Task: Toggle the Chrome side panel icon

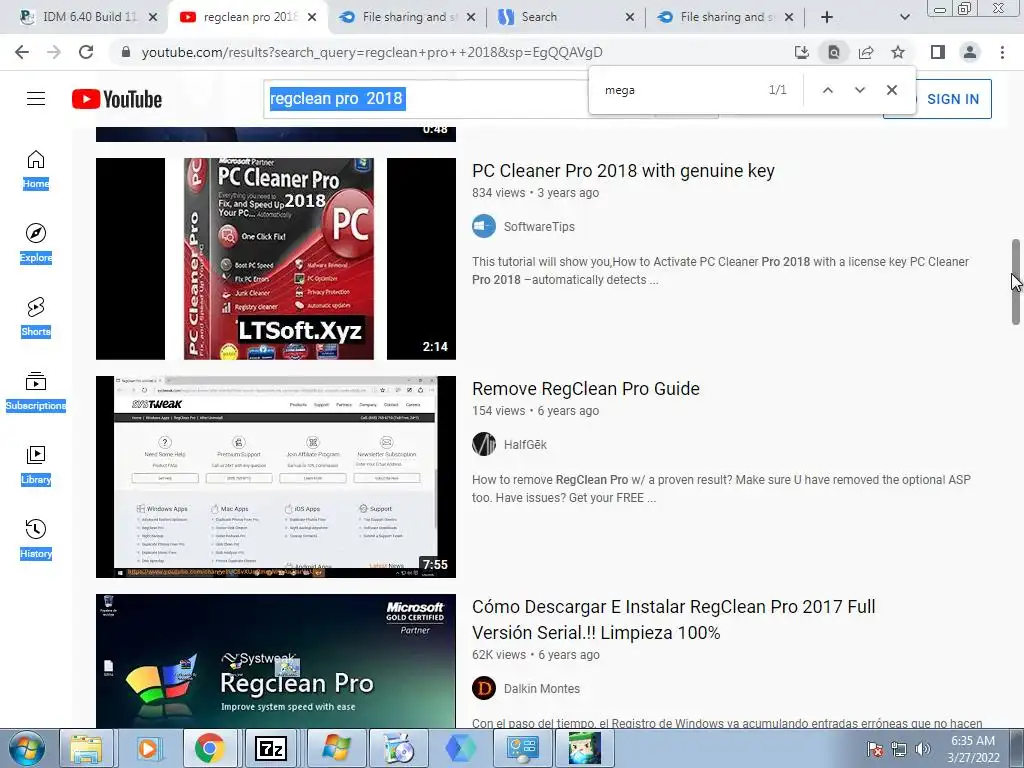Action: tap(938, 52)
